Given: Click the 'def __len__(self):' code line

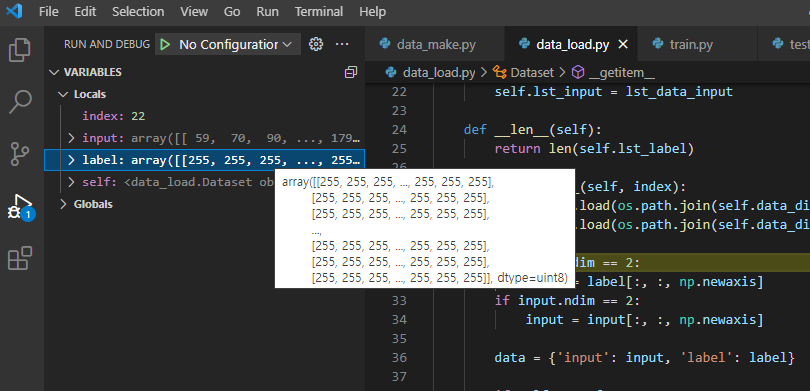Looking at the screenshot, I should click(533, 129).
